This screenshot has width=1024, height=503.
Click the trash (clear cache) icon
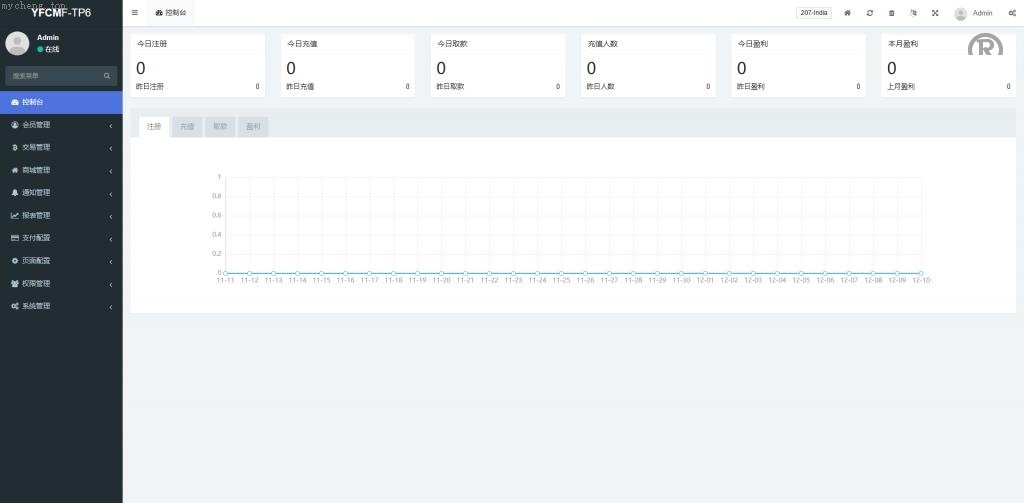point(891,13)
